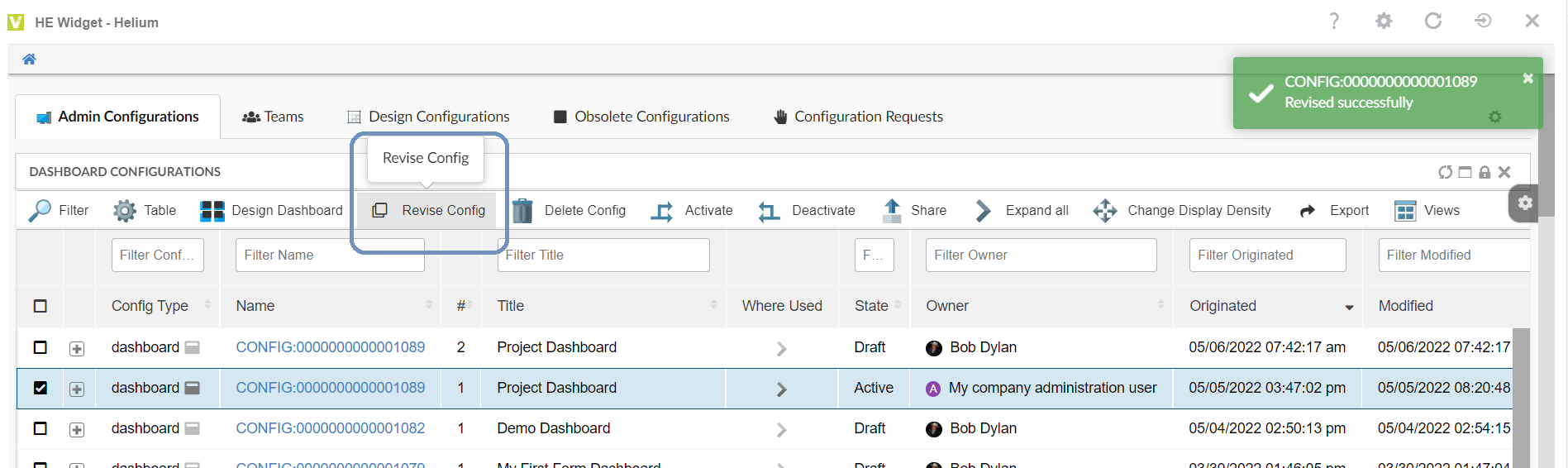Image resolution: width=1568 pixels, height=468 pixels.
Task: Click the Delete Config trash icon
Action: [x=522, y=211]
